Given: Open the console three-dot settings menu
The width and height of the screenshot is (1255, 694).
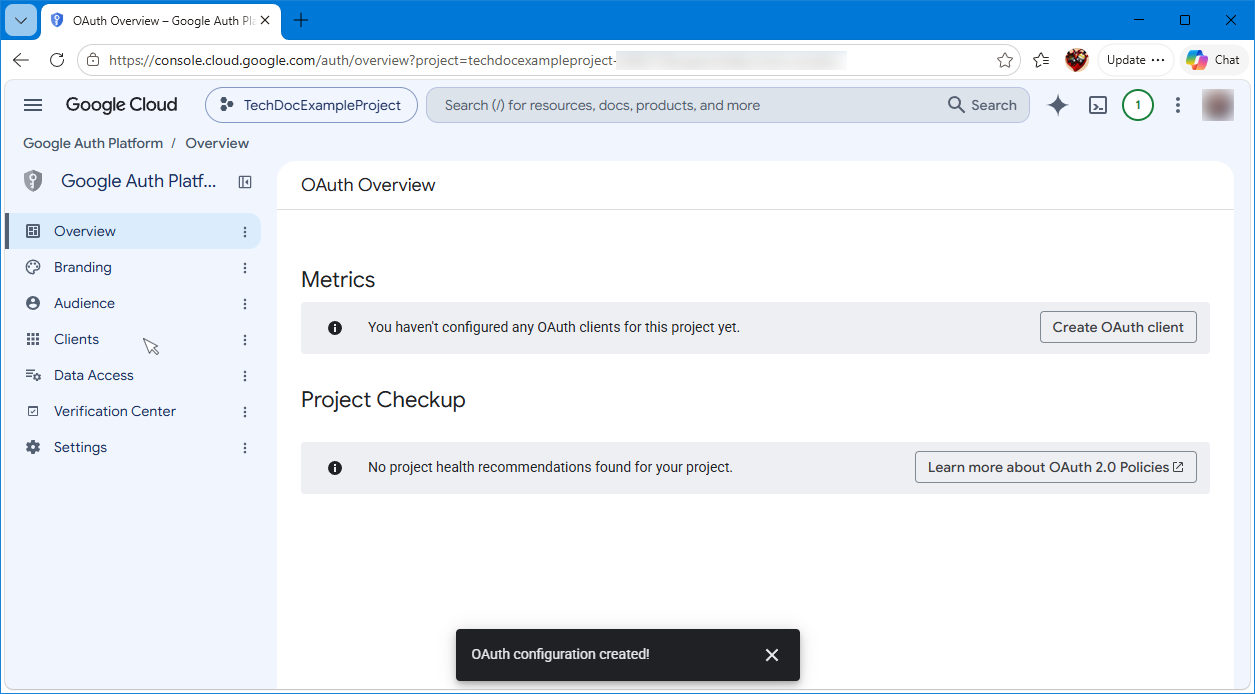Looking at the screenshot, I should pos(1178,105).
